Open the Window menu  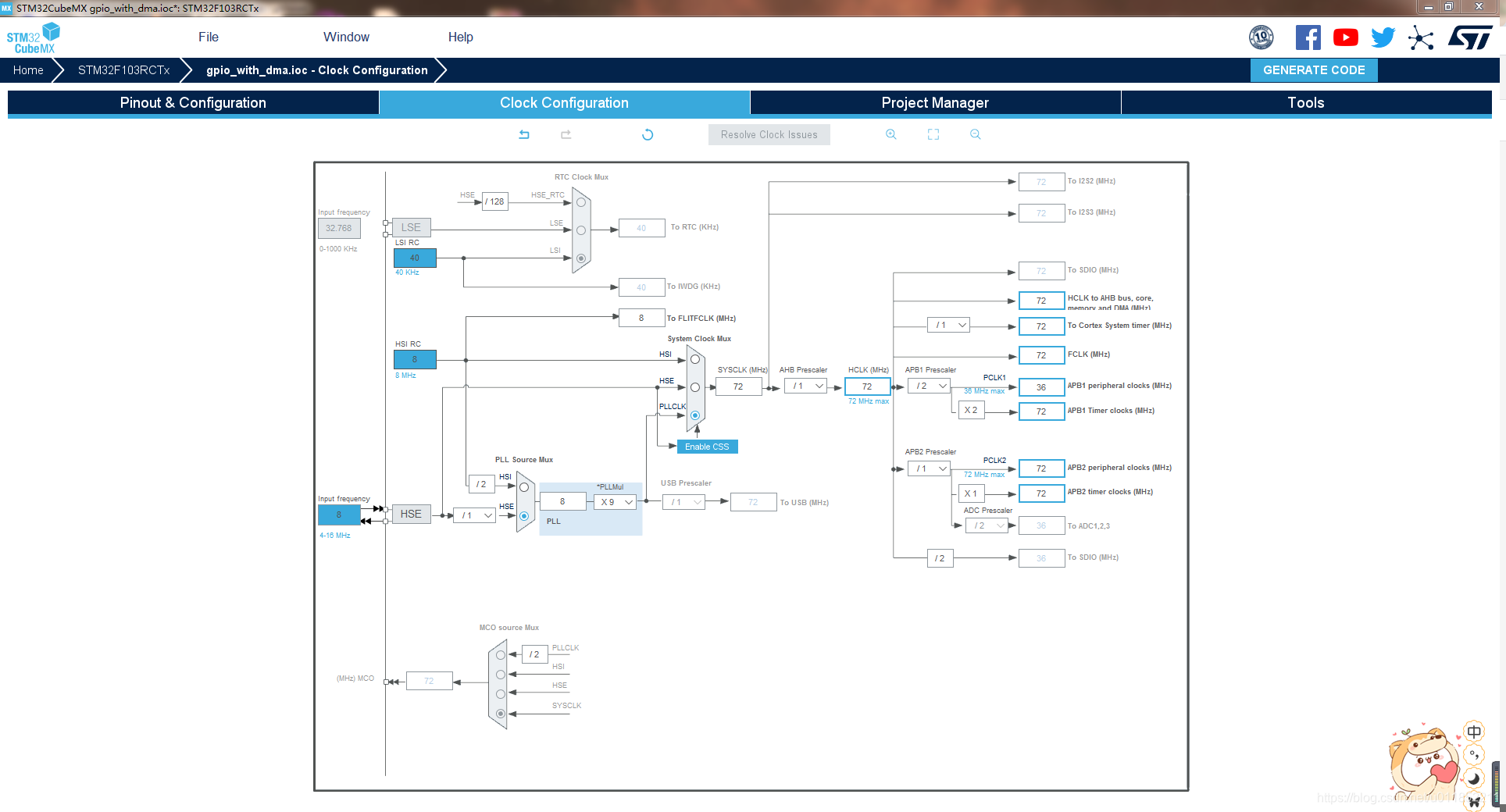click(x=346, y=37)
